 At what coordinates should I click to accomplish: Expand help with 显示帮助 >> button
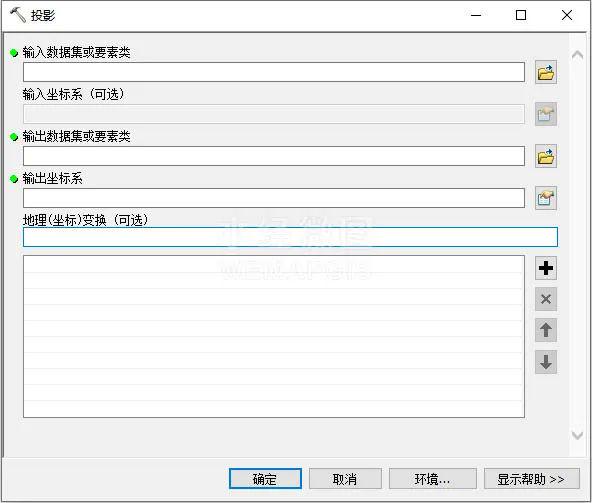(x=532, y=479)
